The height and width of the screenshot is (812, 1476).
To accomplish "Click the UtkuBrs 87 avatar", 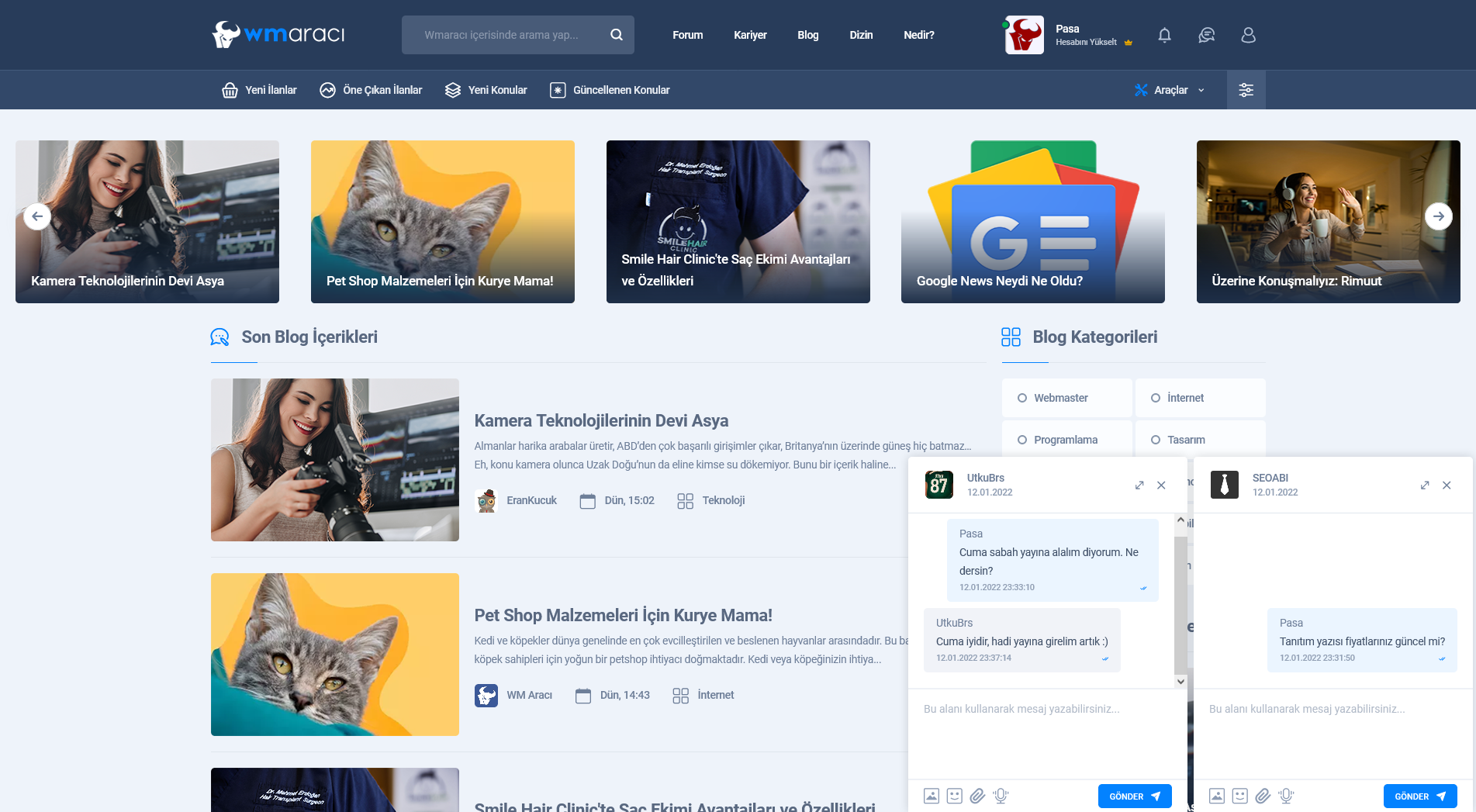I will [x=939, y=485].
